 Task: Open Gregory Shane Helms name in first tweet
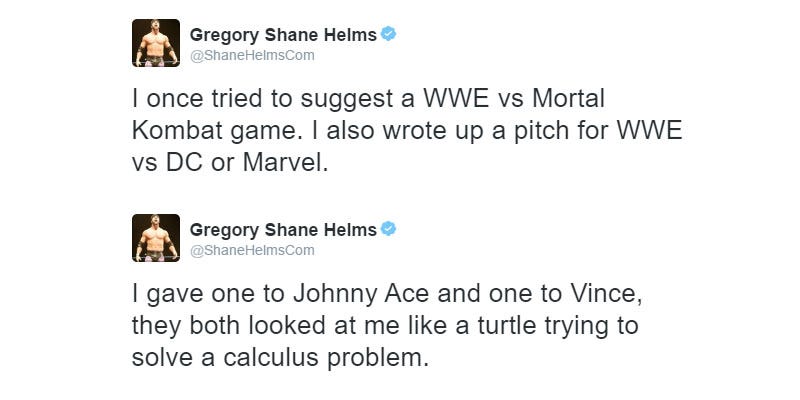(x=283, y=35)
